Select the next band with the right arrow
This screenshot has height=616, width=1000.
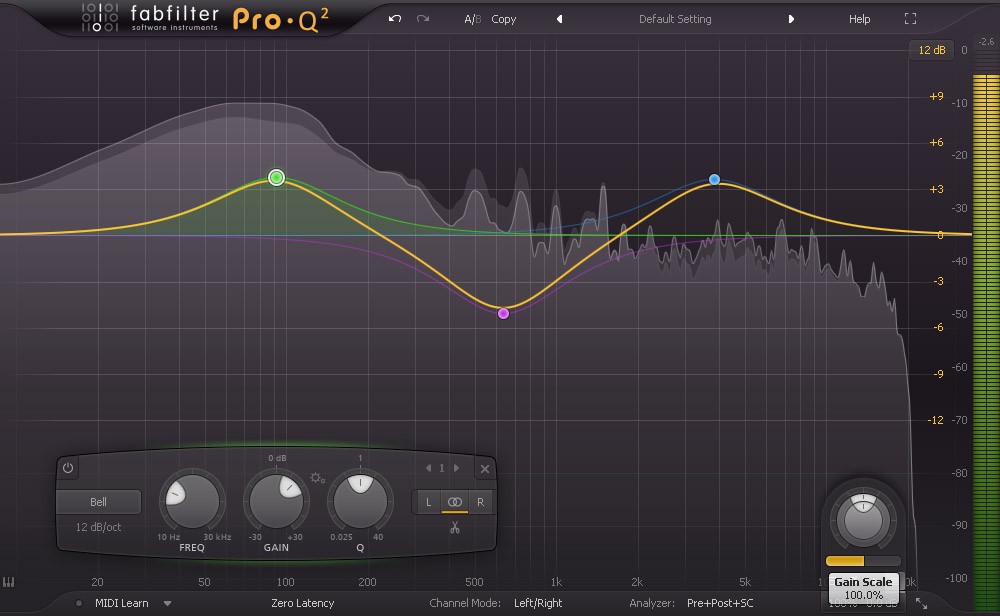click(456, 468)
